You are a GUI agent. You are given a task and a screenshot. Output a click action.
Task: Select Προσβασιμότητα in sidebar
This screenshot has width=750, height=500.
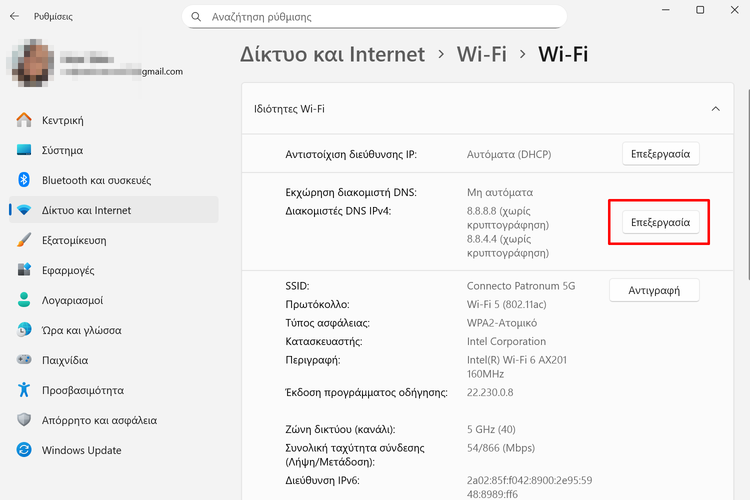click(82, 390)
